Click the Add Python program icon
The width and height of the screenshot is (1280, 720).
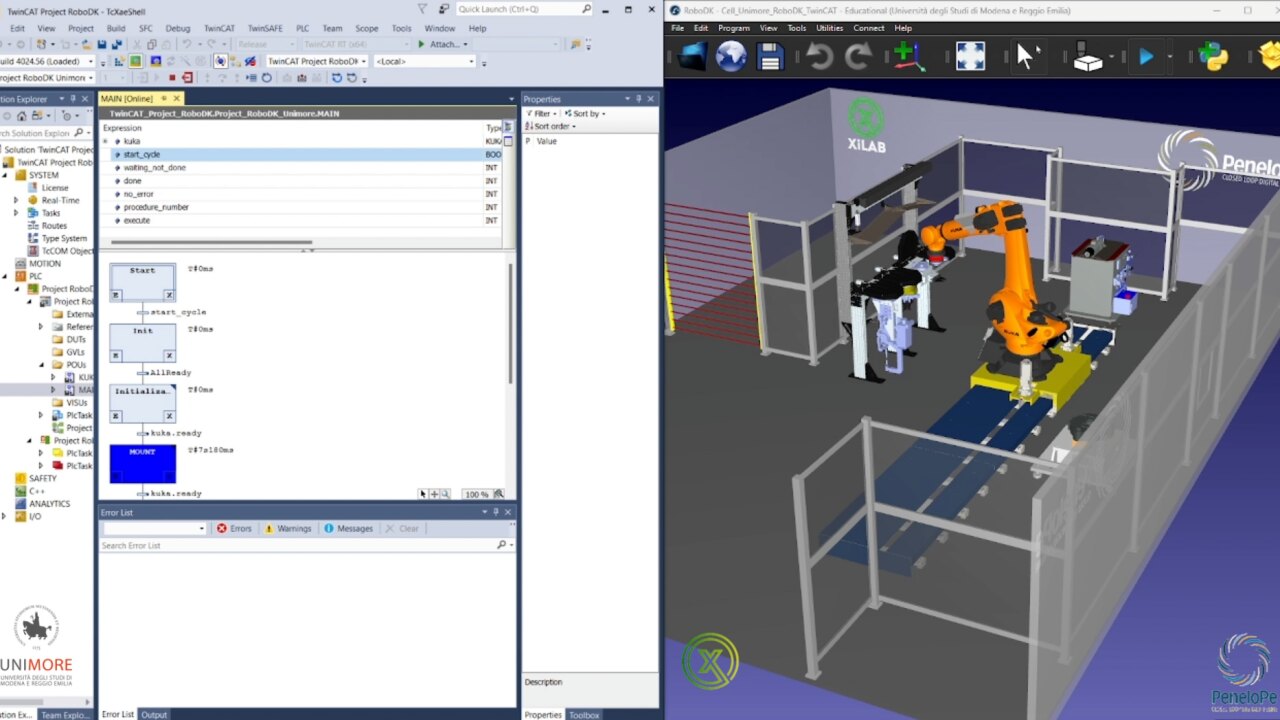coord(1213,57)
